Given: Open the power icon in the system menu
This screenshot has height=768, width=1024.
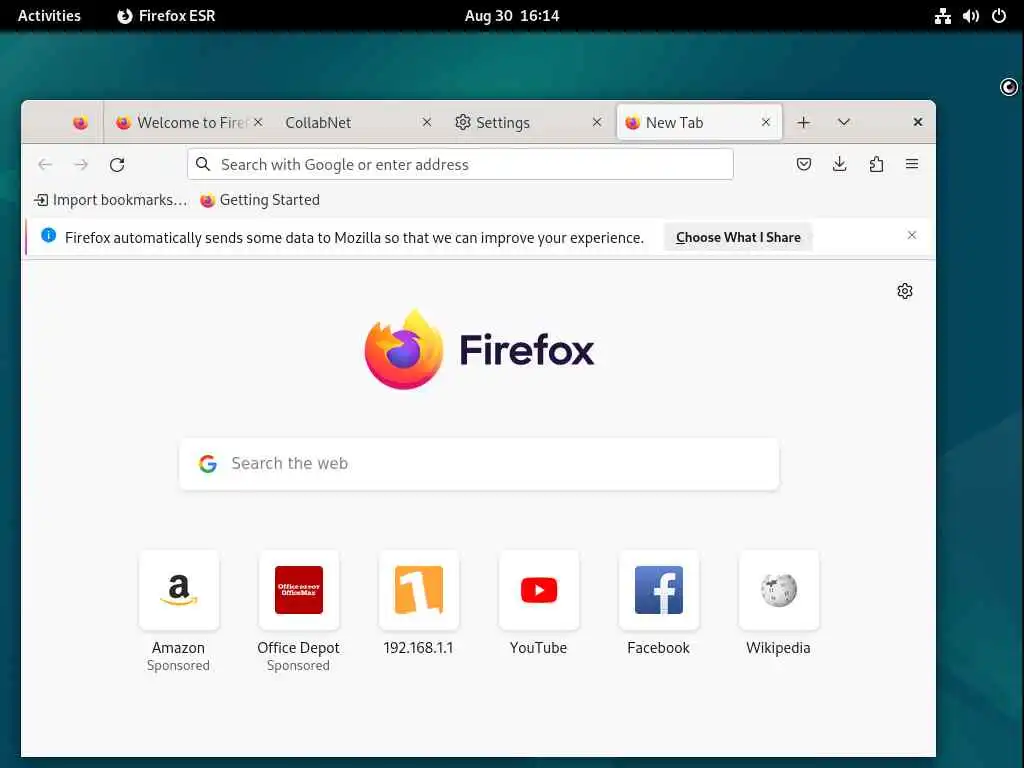Looking at the screenshot, I should pyautogui.click(x=999, y=16).
